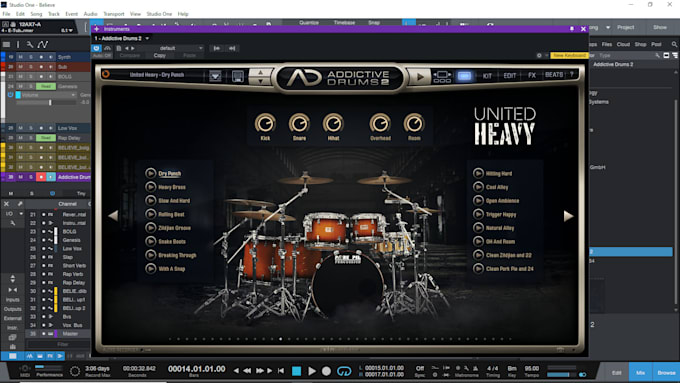Screen dimensions: 680x383
Task: Open Addictive Drums help question mark
Action: pyautogui.click(x=572, y=75)
